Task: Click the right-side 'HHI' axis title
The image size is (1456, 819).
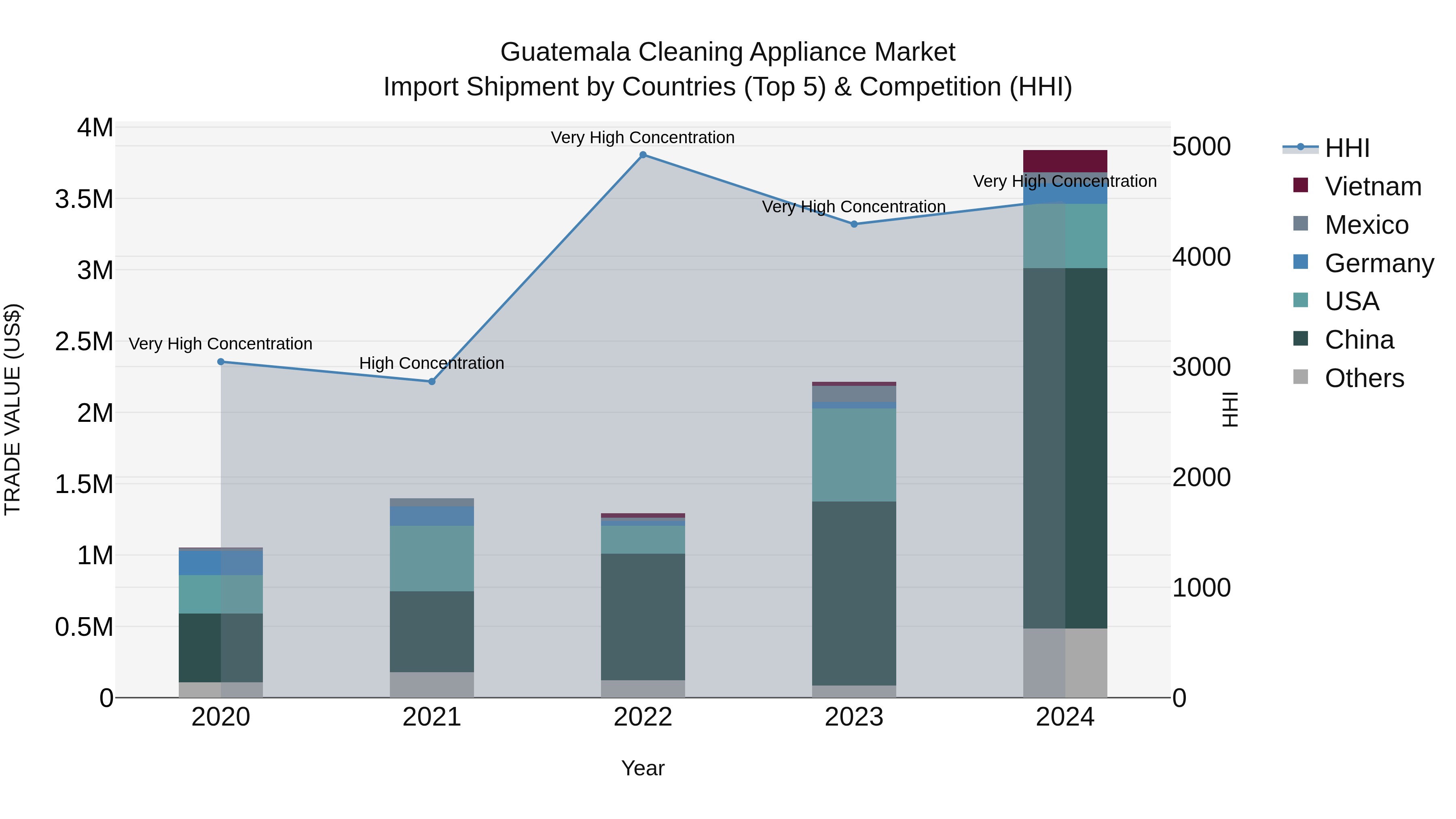Action: (x=1230, y=410)
